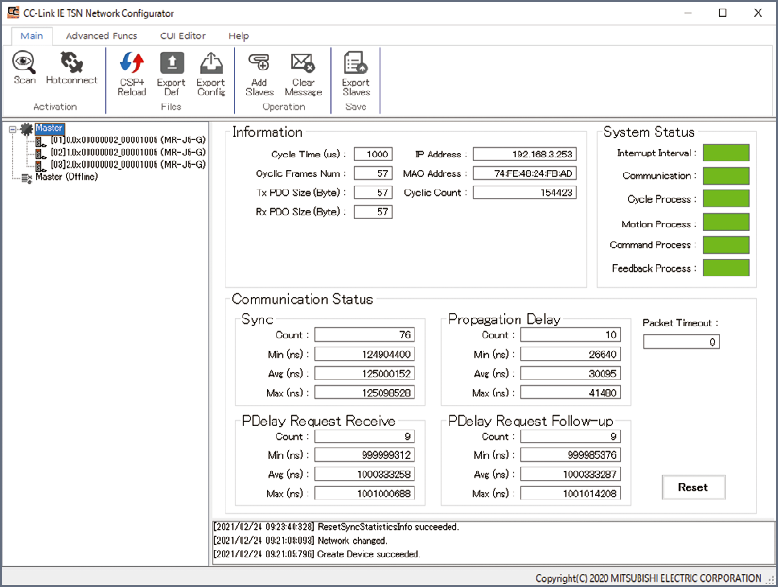Click the Communication status indicator
Screen dimensions: 778x587
726,176
